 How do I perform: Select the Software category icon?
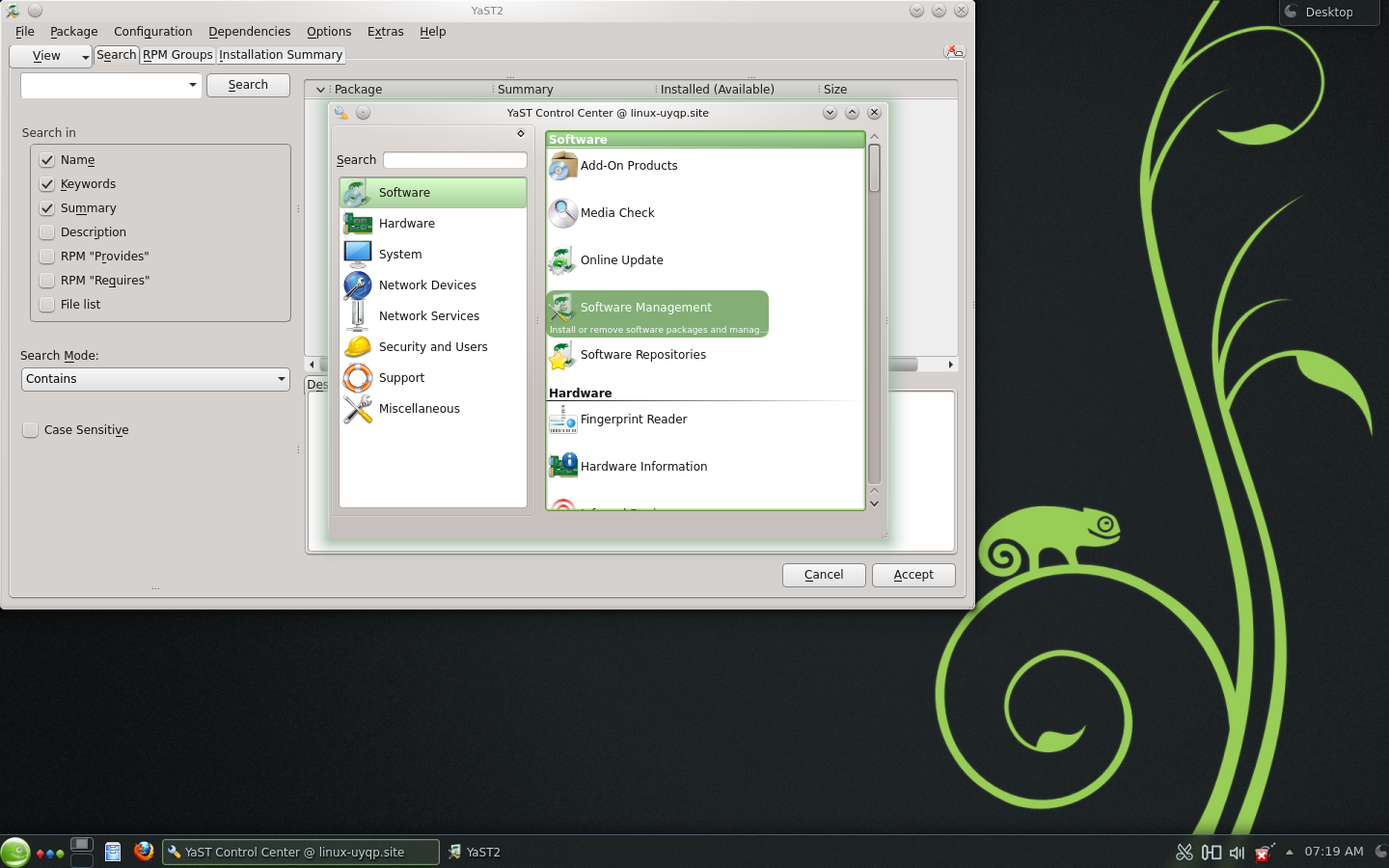pyautogui.click(x=358, y=193)
